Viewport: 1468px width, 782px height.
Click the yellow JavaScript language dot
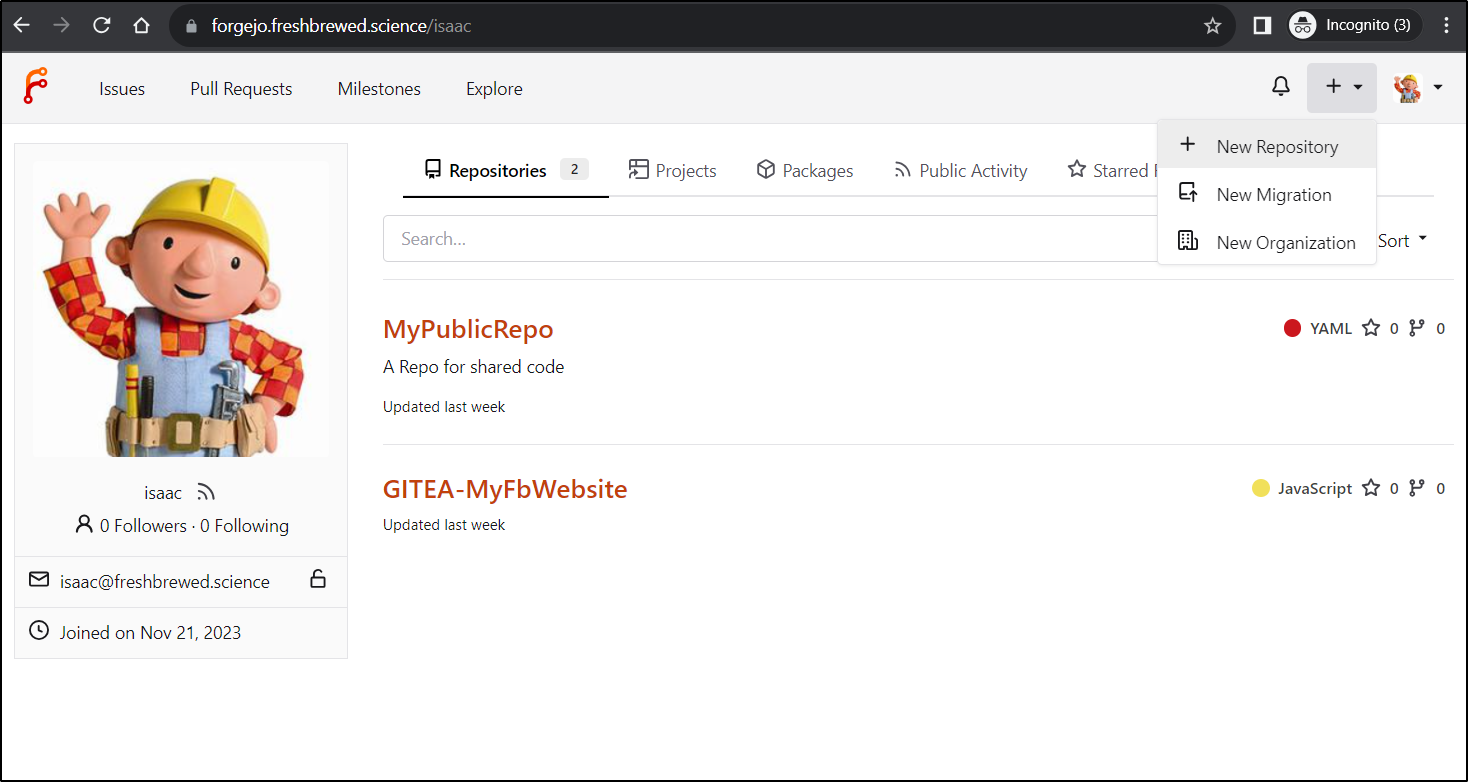1260,488
